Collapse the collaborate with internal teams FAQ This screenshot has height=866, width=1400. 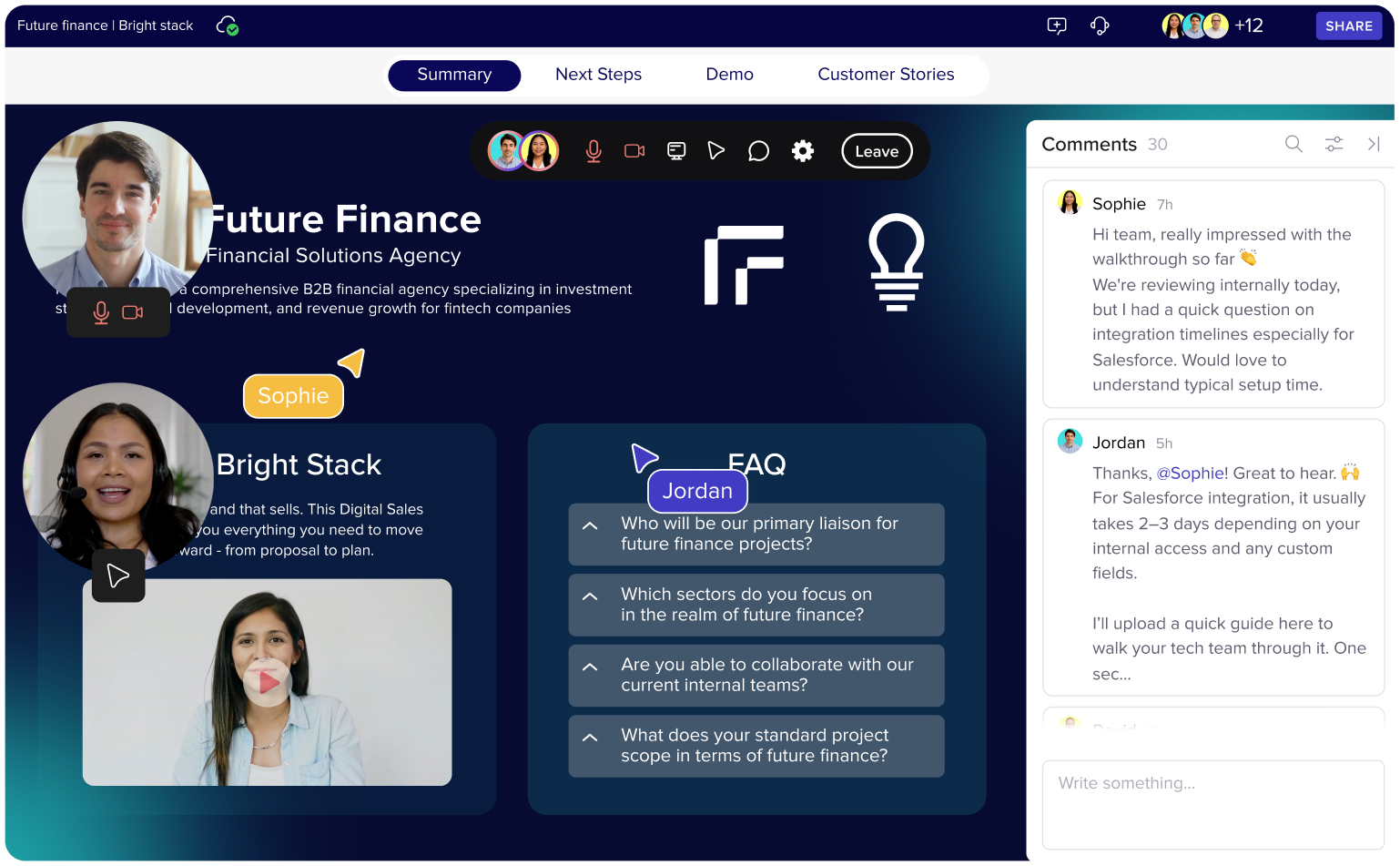tap(590, 667)
